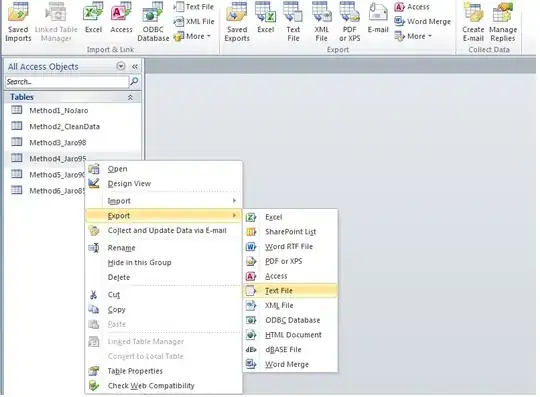Choose Text File in the export submenu
This screenshot has width=540, height=397.
coord(290,291)
